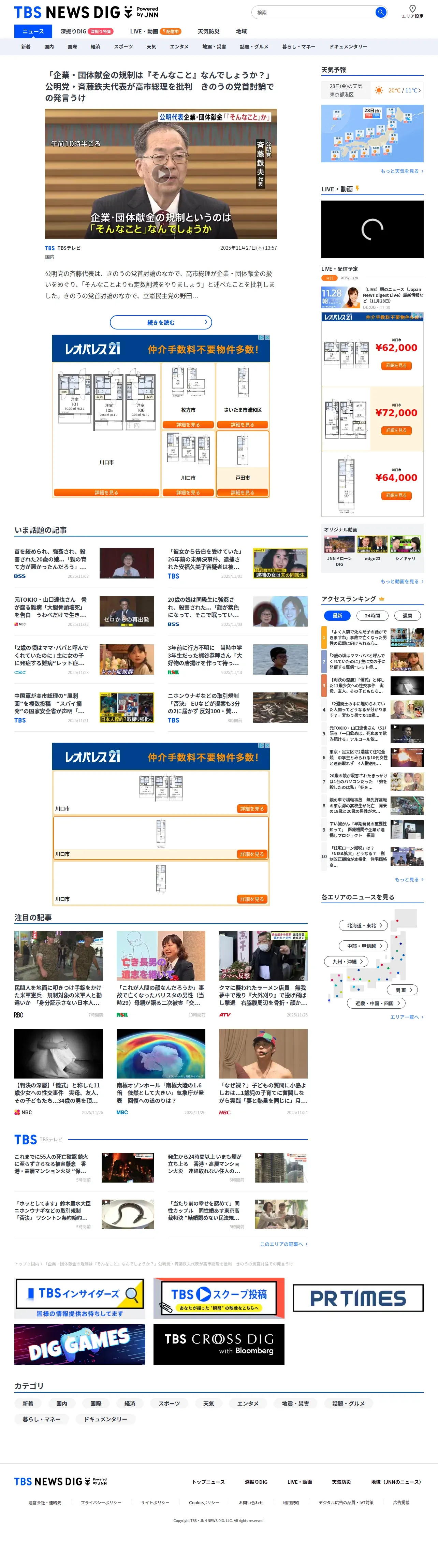Select 中部・甲信越 area button
Image resolution: width=438 pixels, height=1568 pixels.
pyautogui.click(x=363, y=946)
